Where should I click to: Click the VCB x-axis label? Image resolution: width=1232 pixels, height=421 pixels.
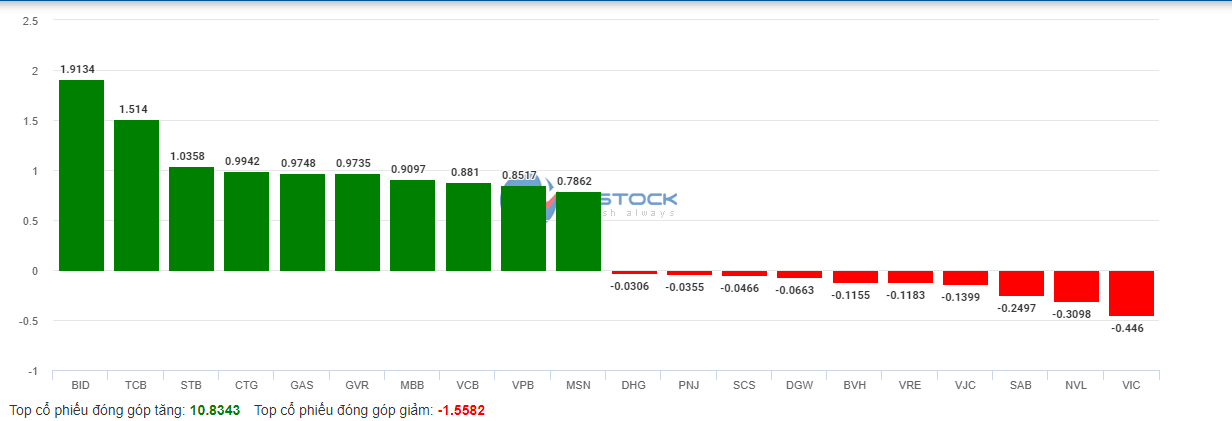point(467,385)
